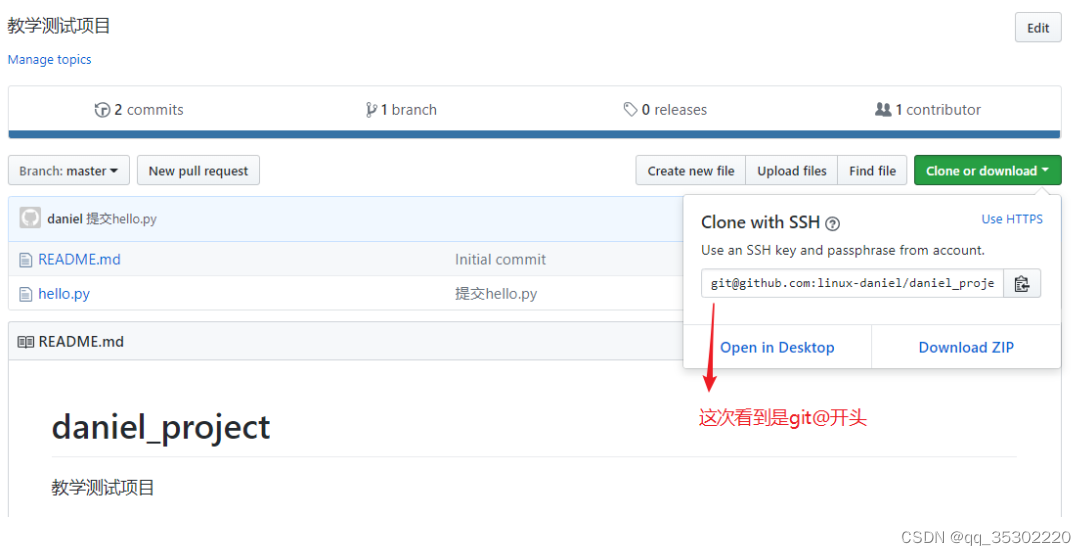Image resolution: width=1086 pixels, height=555 pixels.
Task: Click daniel author name in latest commit
Action: [x=65, y=219]
